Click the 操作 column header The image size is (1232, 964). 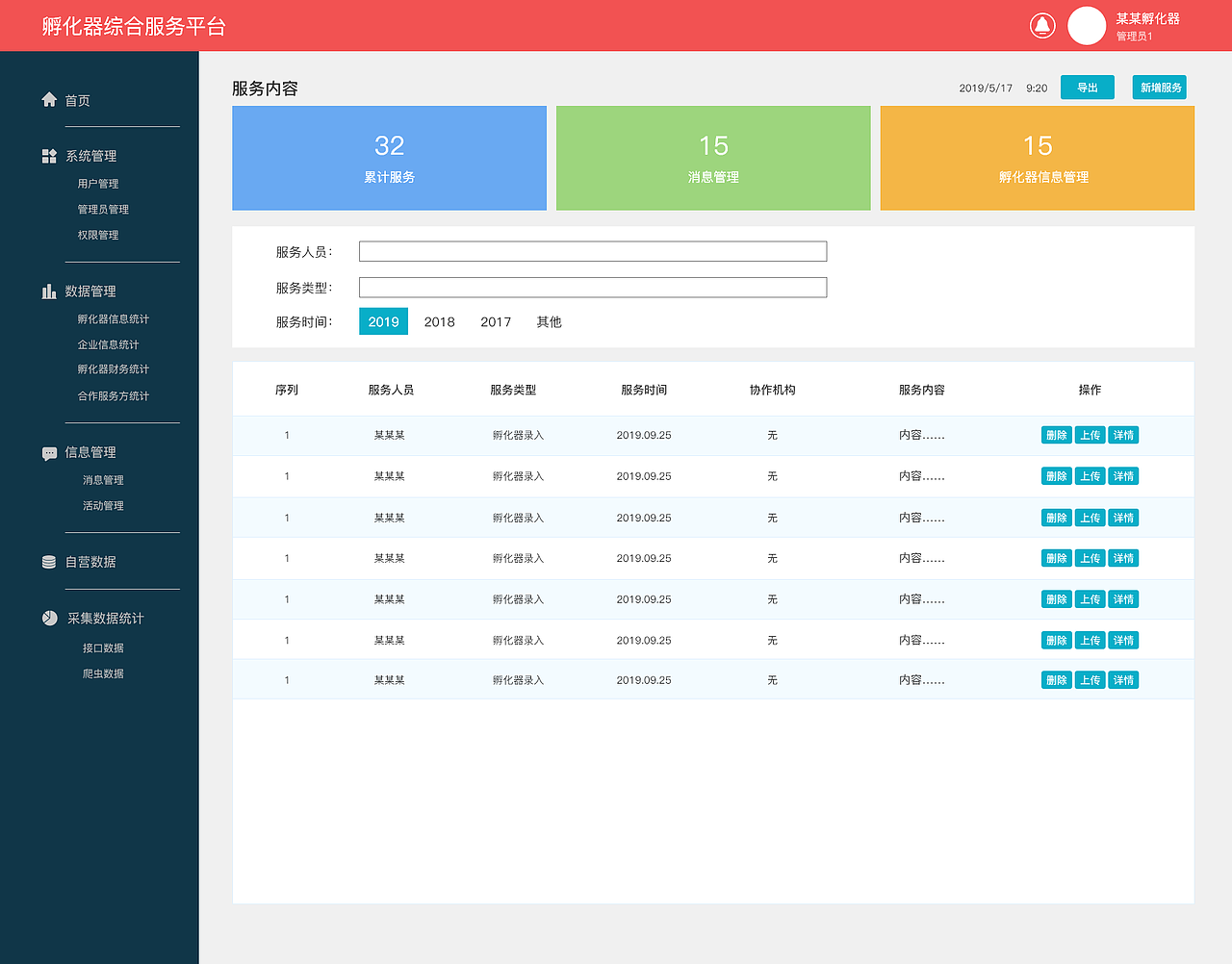(x=1091, y=390)
